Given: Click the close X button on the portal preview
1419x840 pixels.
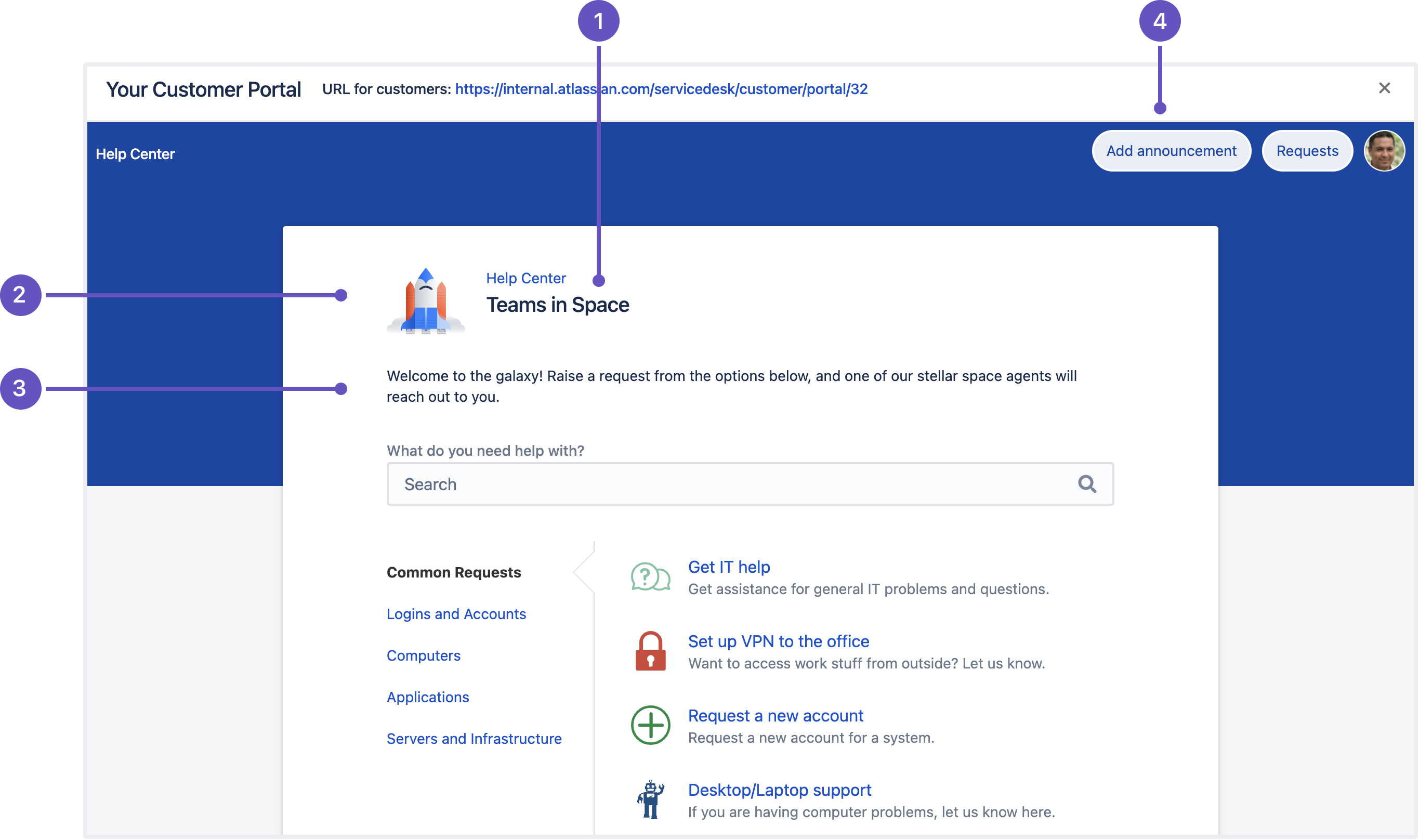Looking at the screenshot, I should click(1384, 88).
